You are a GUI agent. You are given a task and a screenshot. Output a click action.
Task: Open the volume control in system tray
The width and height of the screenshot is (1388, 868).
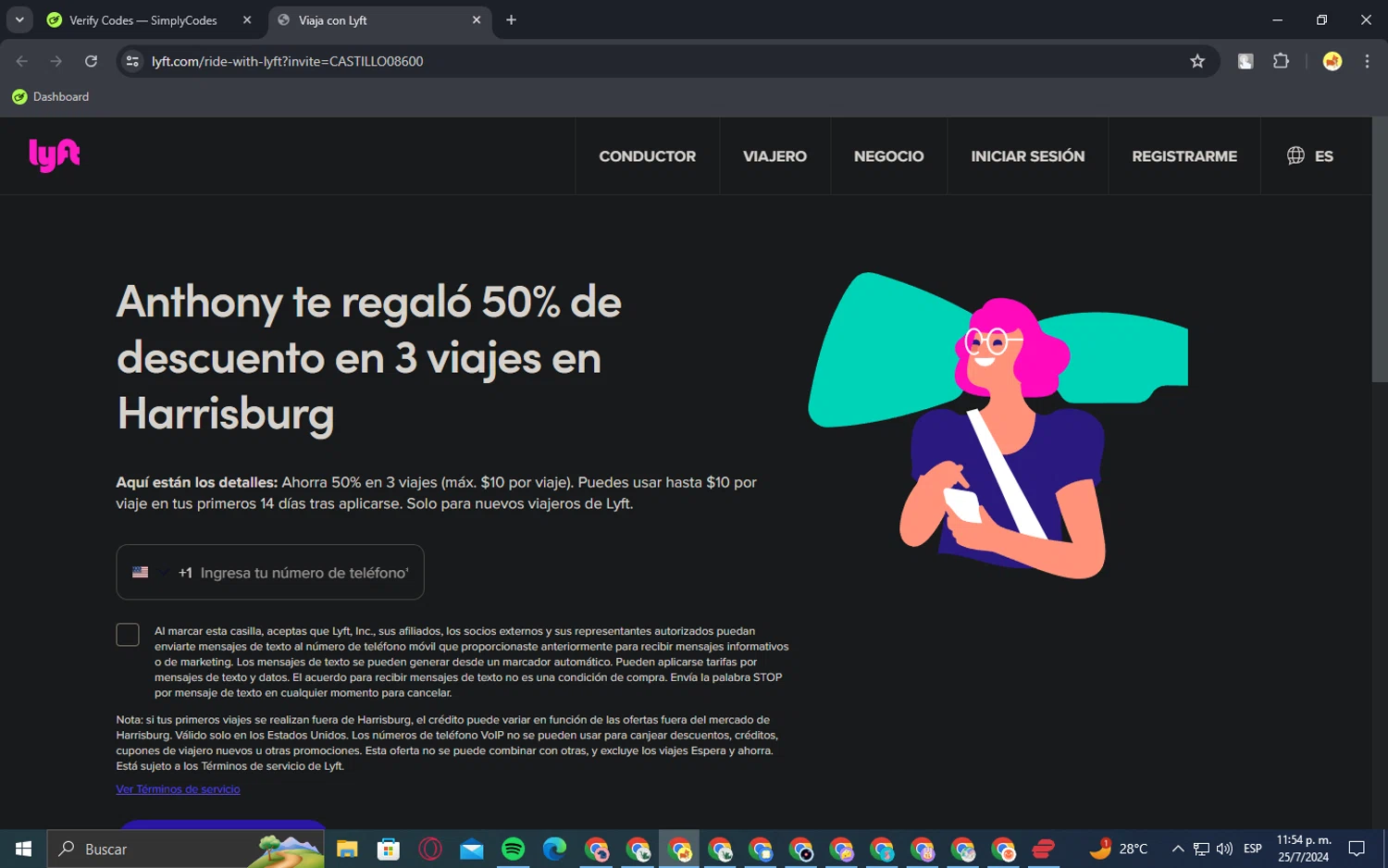1224,849
